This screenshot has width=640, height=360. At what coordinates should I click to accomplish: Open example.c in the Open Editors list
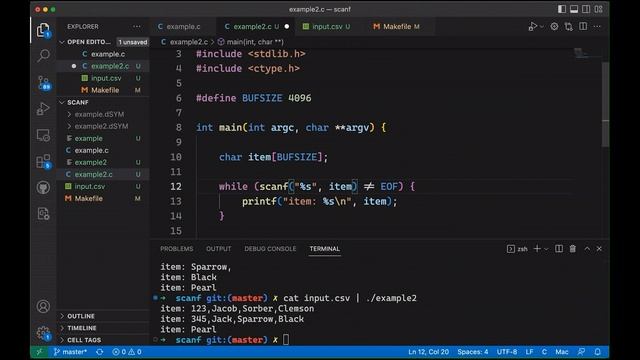tap(103, 54)
